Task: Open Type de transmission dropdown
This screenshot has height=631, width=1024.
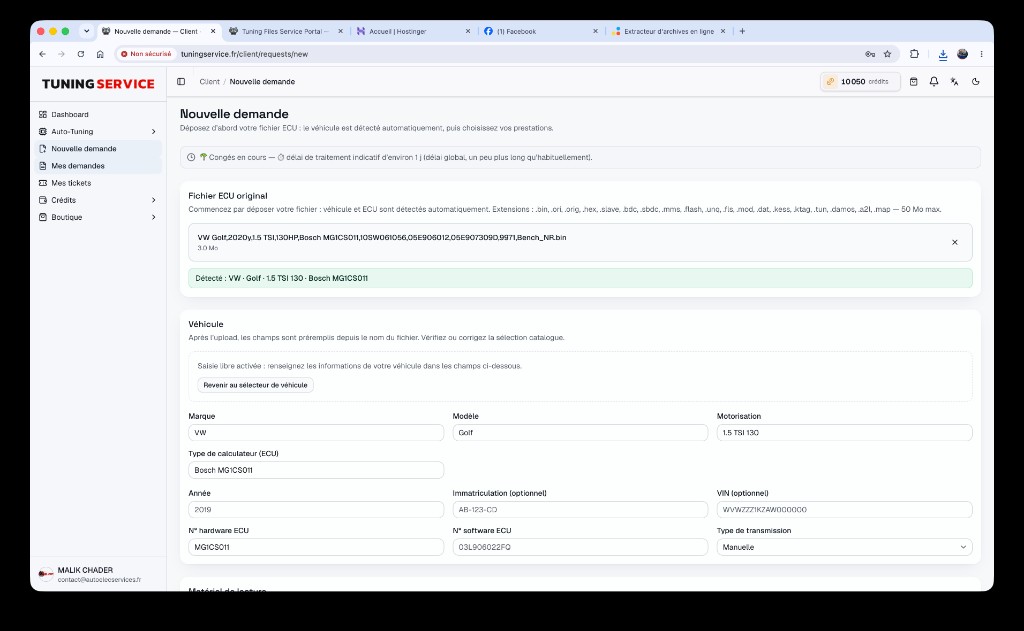Action: coord(844,547)
